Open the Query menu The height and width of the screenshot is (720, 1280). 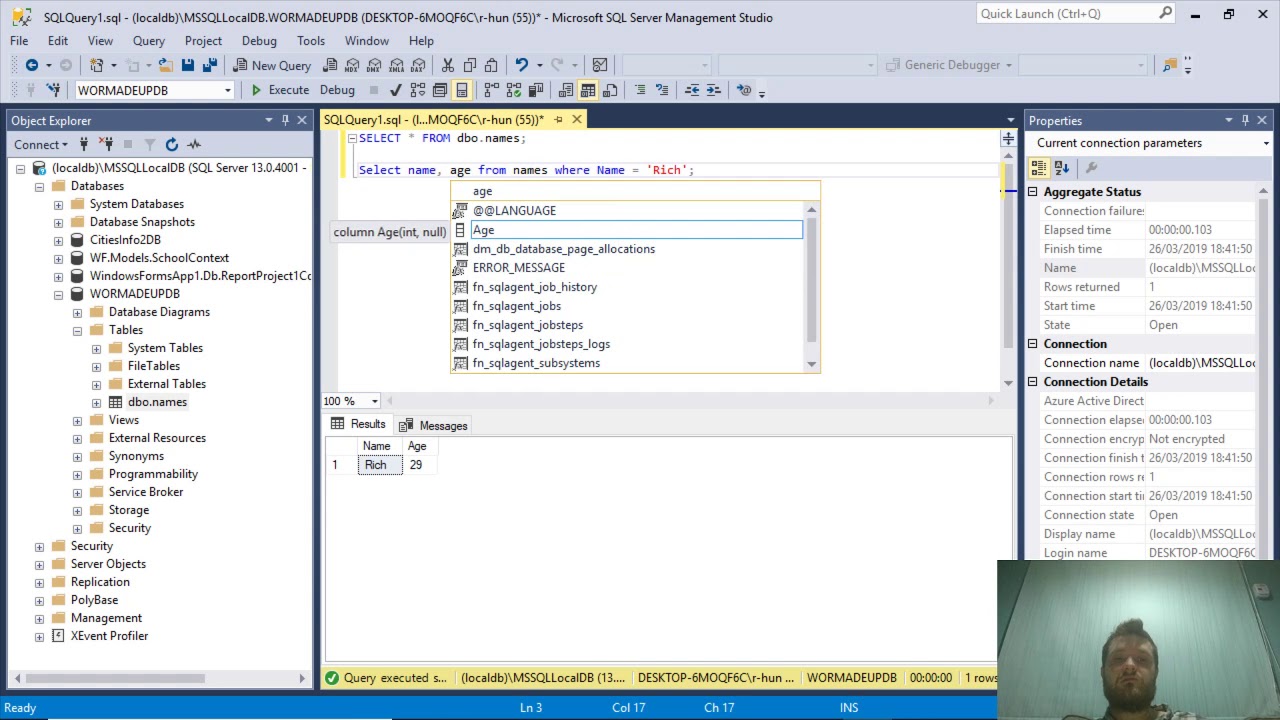(149, 41)
